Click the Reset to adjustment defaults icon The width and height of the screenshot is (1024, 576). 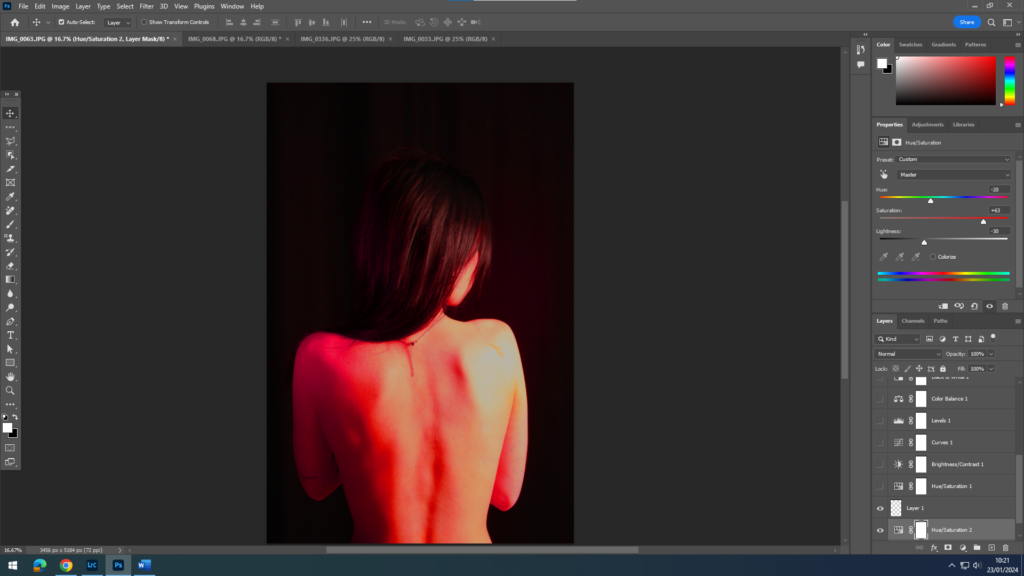pyautogui.click(x=974, y=306)
